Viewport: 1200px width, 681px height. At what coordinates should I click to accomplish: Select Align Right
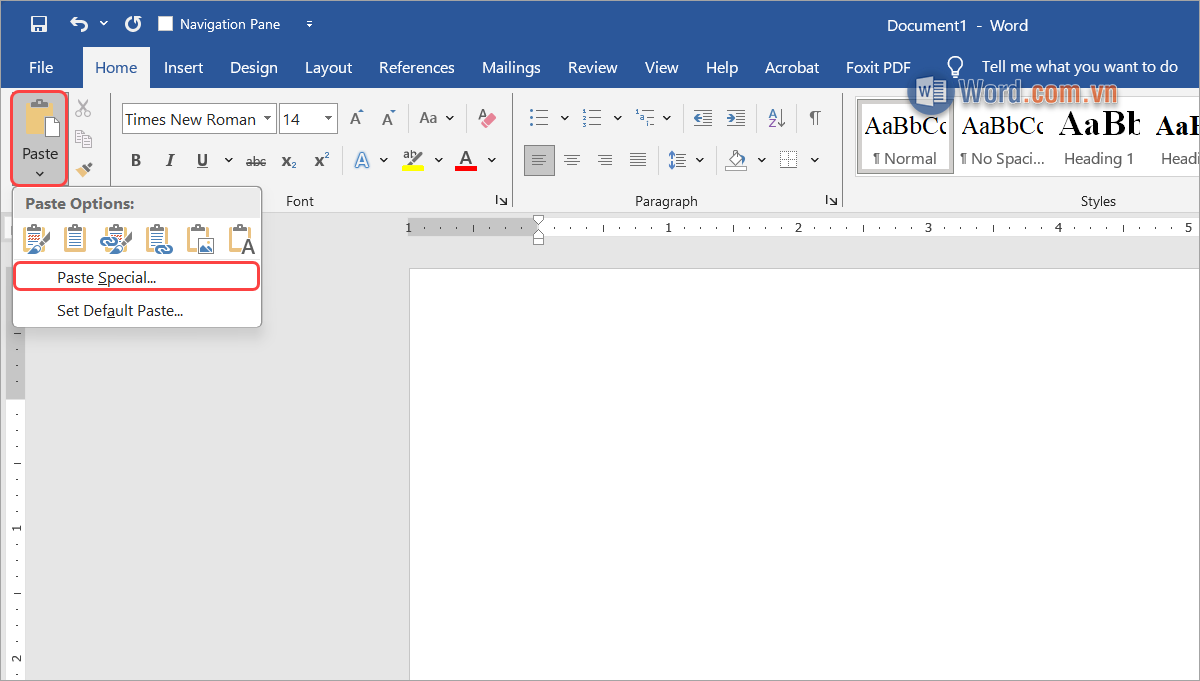pos(605,160)
